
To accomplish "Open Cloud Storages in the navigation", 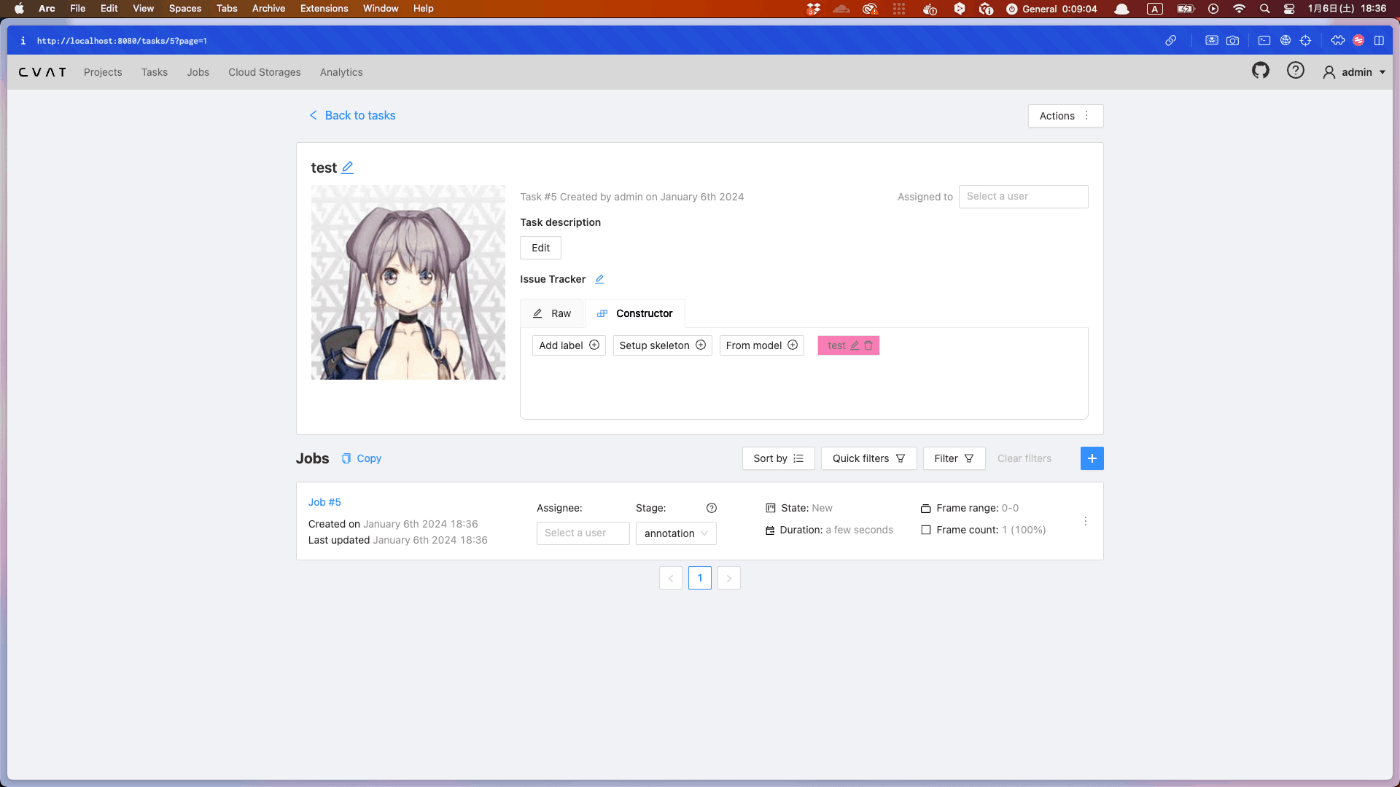I will click(x=265, y=72).
